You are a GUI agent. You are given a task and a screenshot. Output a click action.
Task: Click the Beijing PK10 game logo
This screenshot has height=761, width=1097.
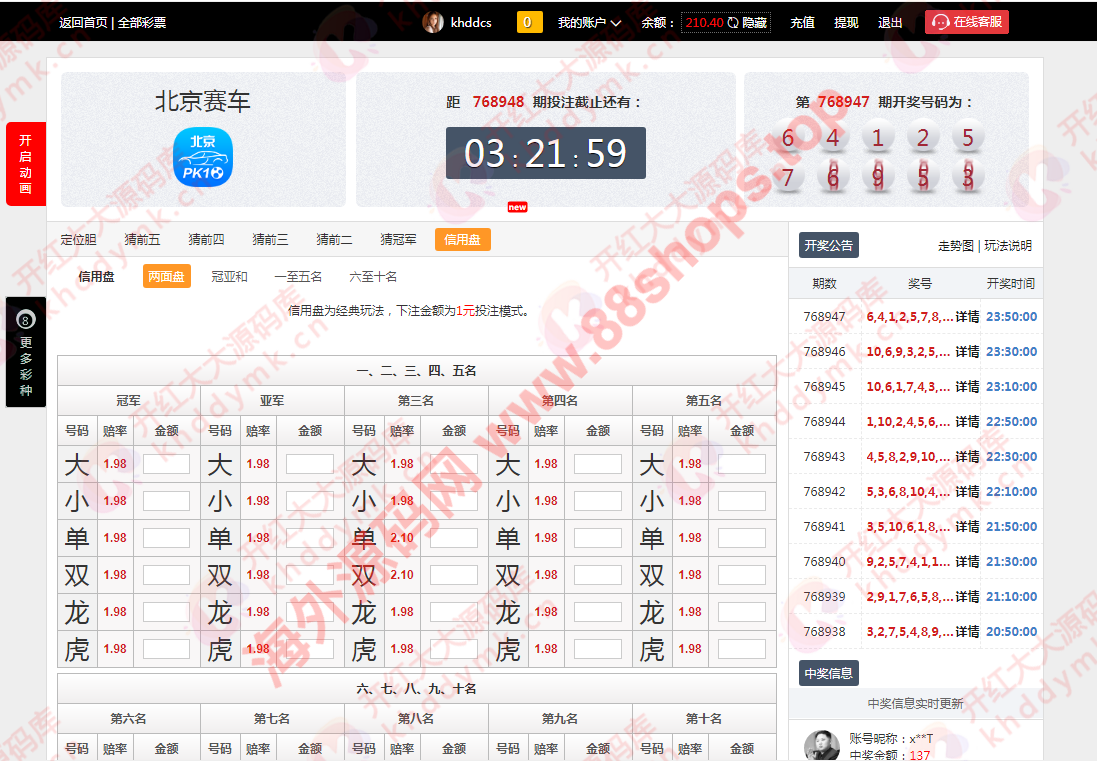[x=202, y=156]
